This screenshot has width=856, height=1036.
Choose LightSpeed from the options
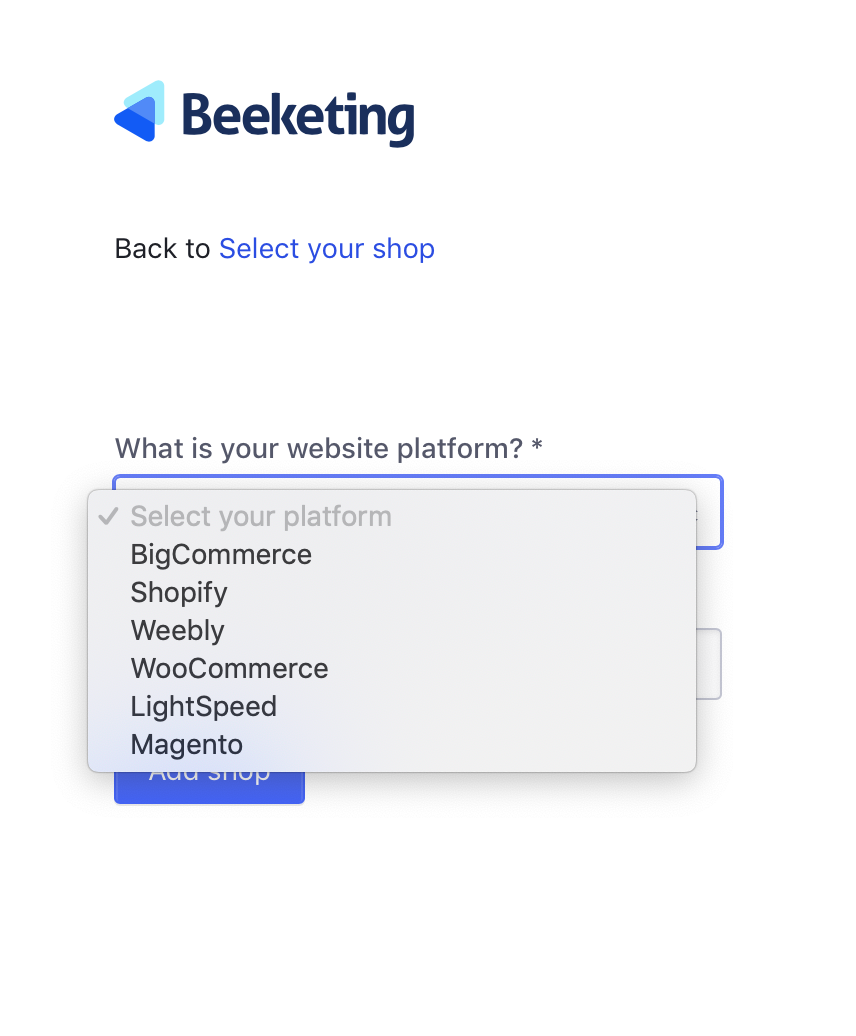pos(203,706)
